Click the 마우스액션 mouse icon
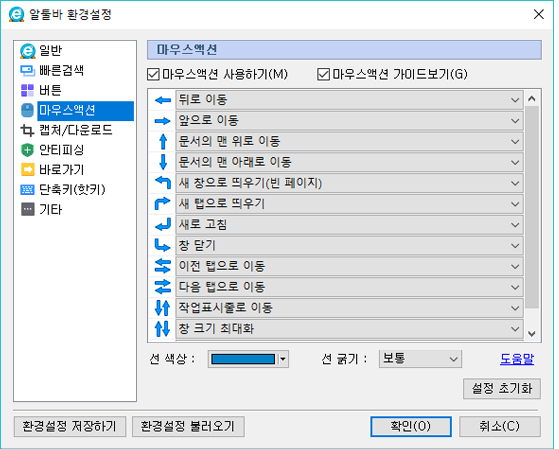The height and width of the screenshot is (449, 559). click(28, 111)
